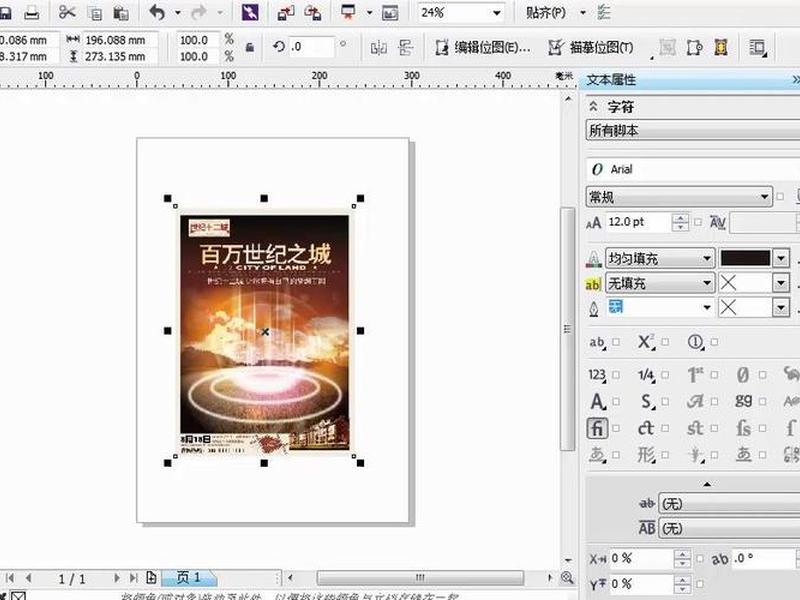Toggle checkbox beside gg icon
The height and width of the screenshot is (600, 800).
(762, 402)
